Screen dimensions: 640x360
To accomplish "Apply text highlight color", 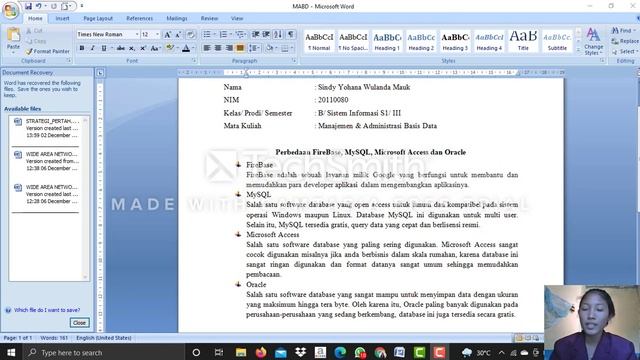I will pyautogui.click(x=169, y=48).
